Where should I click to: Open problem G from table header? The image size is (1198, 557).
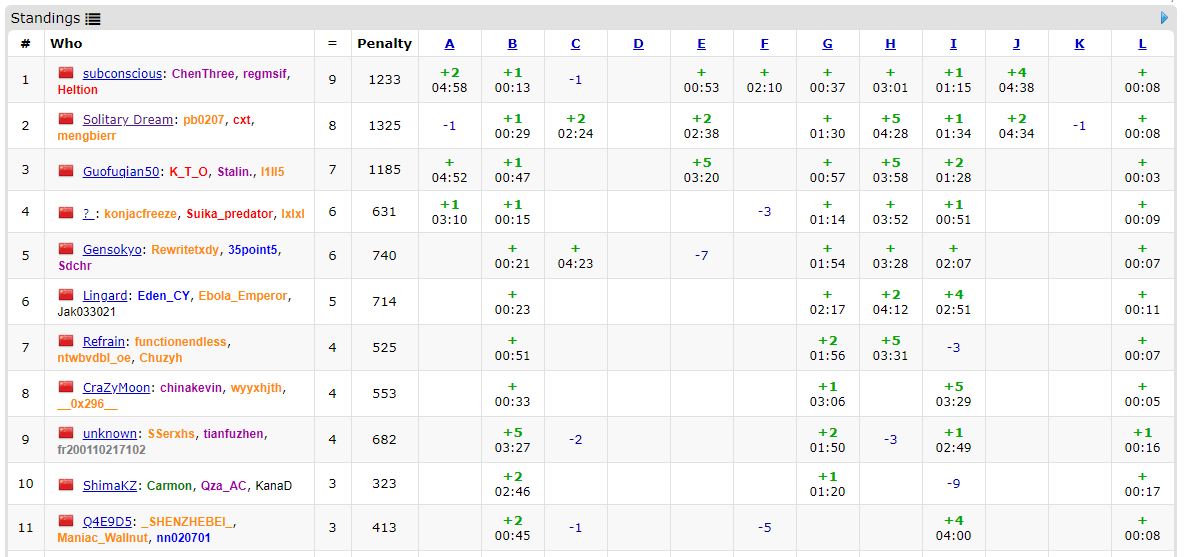coord(827,43)
